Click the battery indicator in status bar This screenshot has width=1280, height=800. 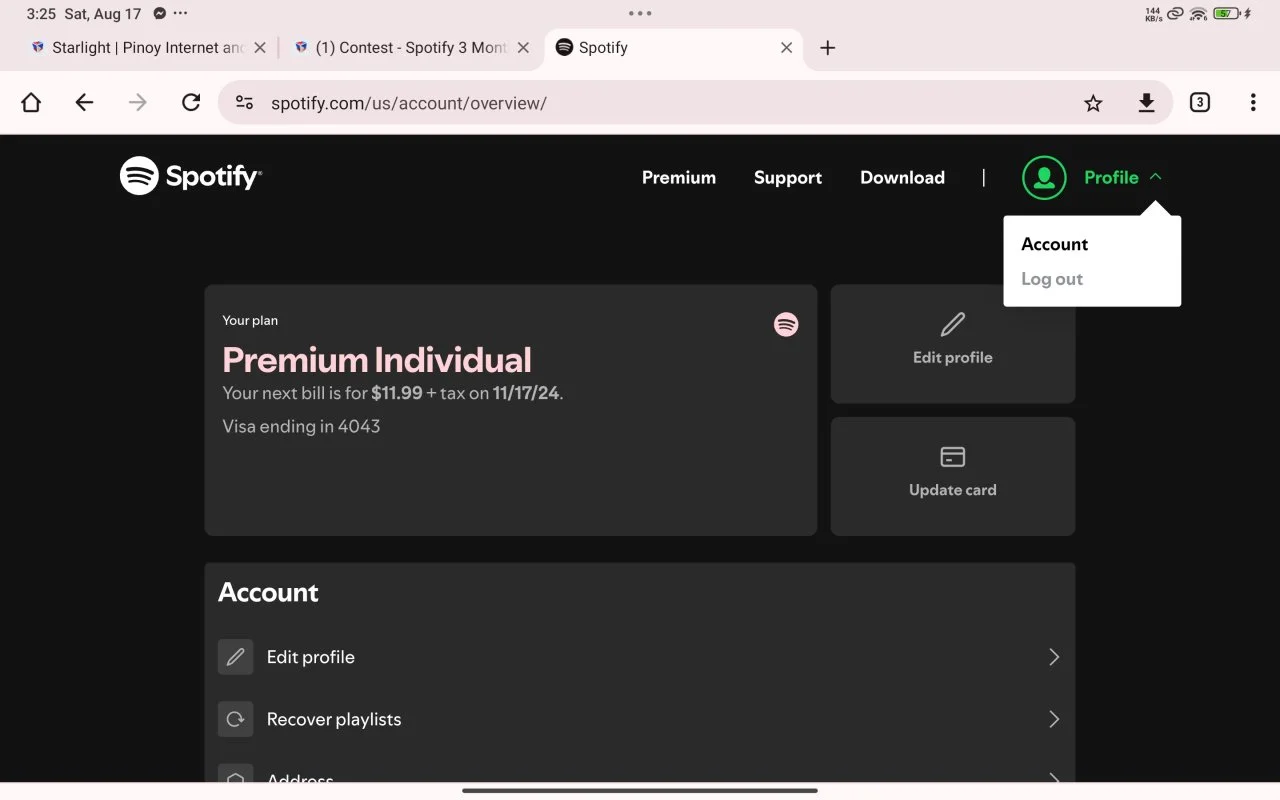(1226, 14)
